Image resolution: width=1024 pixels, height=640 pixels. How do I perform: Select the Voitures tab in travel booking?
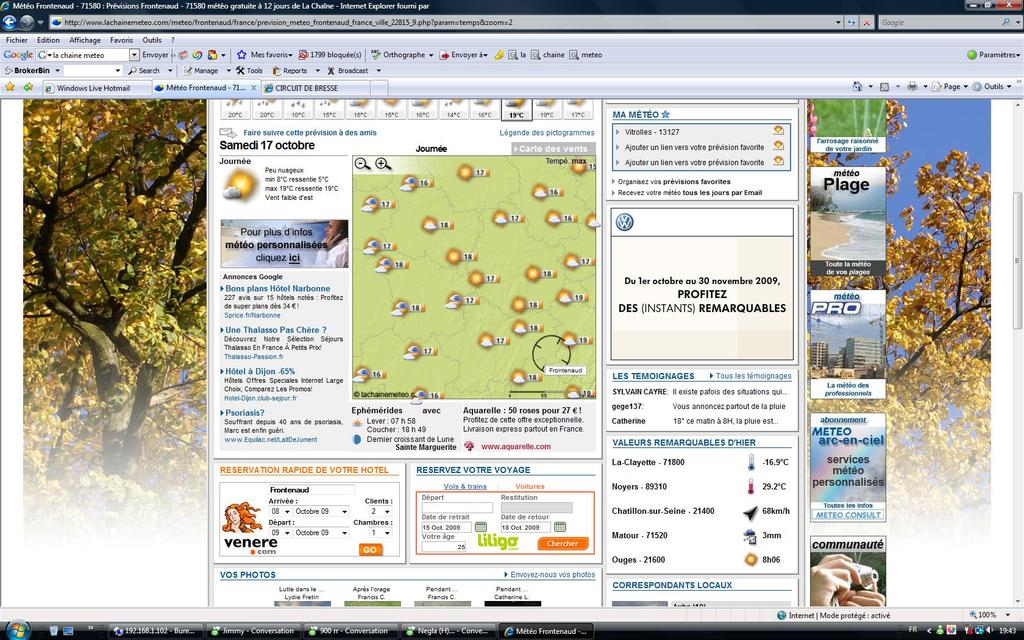(530, 486)
